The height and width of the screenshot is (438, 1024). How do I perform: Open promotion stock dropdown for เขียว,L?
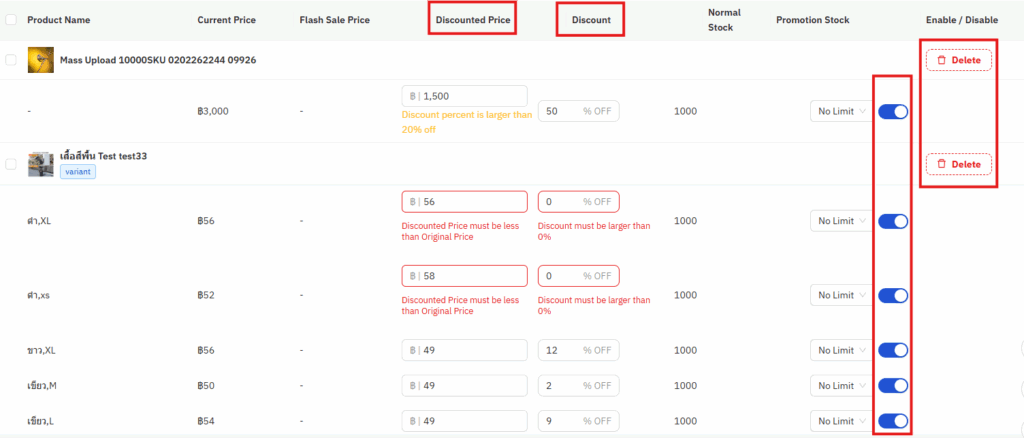click(840, 421)
